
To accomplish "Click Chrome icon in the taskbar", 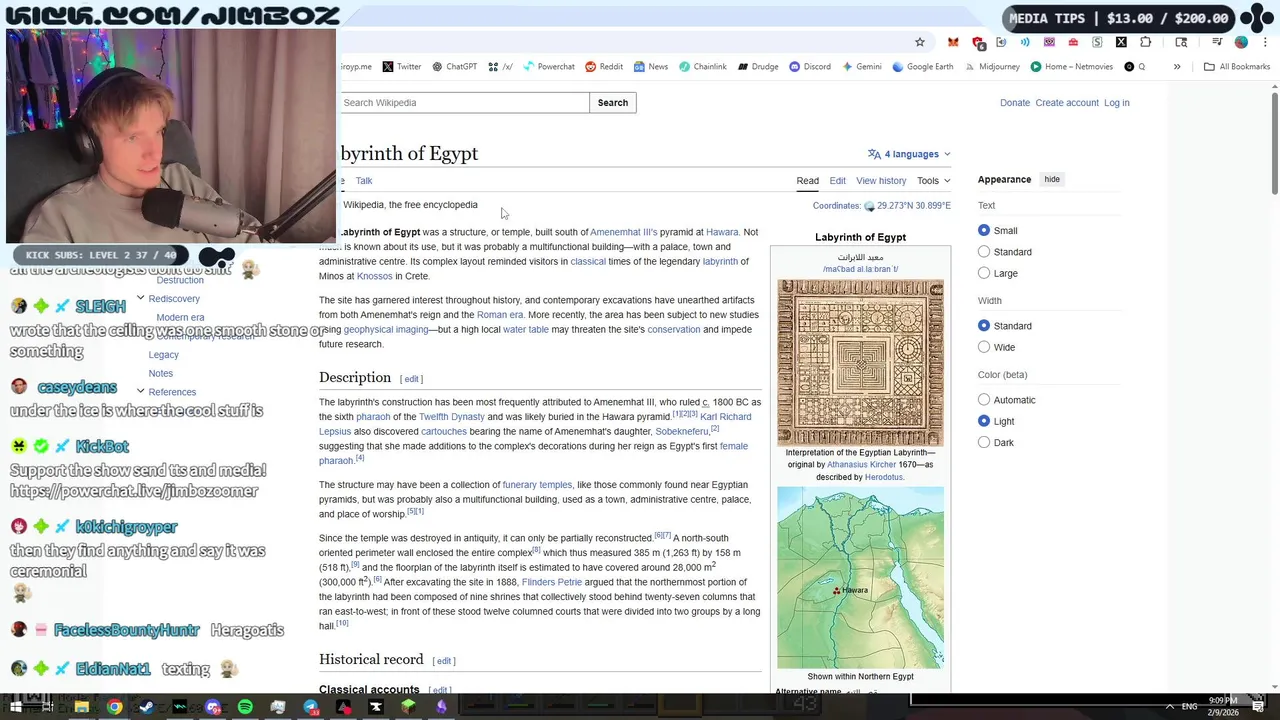I will (115, 707).
